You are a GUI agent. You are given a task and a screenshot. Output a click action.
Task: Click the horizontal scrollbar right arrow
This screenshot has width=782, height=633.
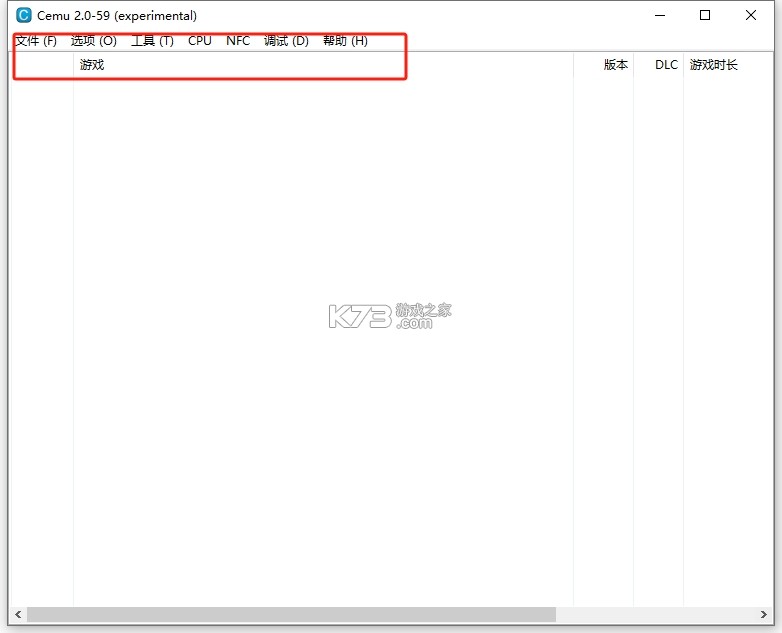[x=764, y=614]
